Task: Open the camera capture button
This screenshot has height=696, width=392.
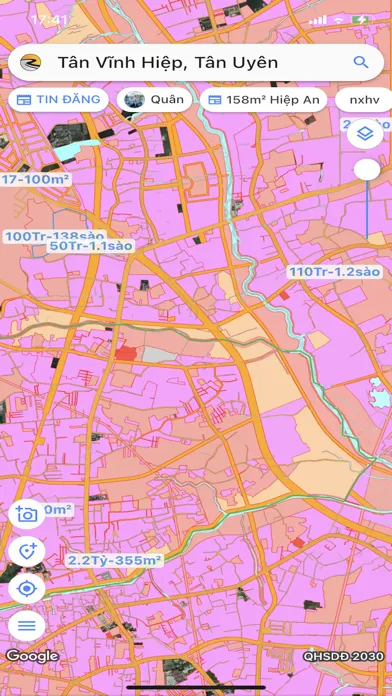Action: click(x=27, y=514)
